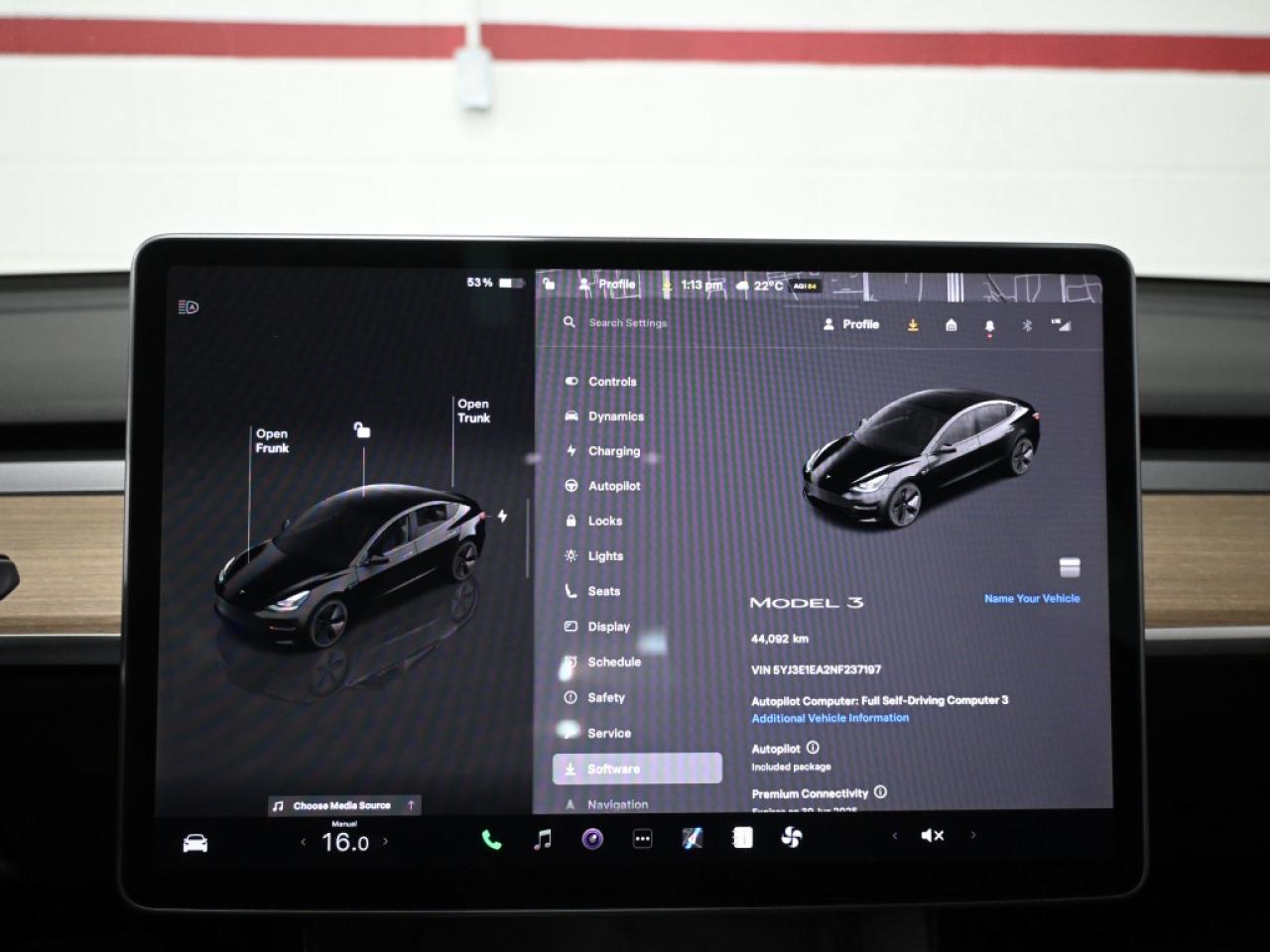Open Profile menu in settings header
1270x952 pixels.
(x=851, y=324)
